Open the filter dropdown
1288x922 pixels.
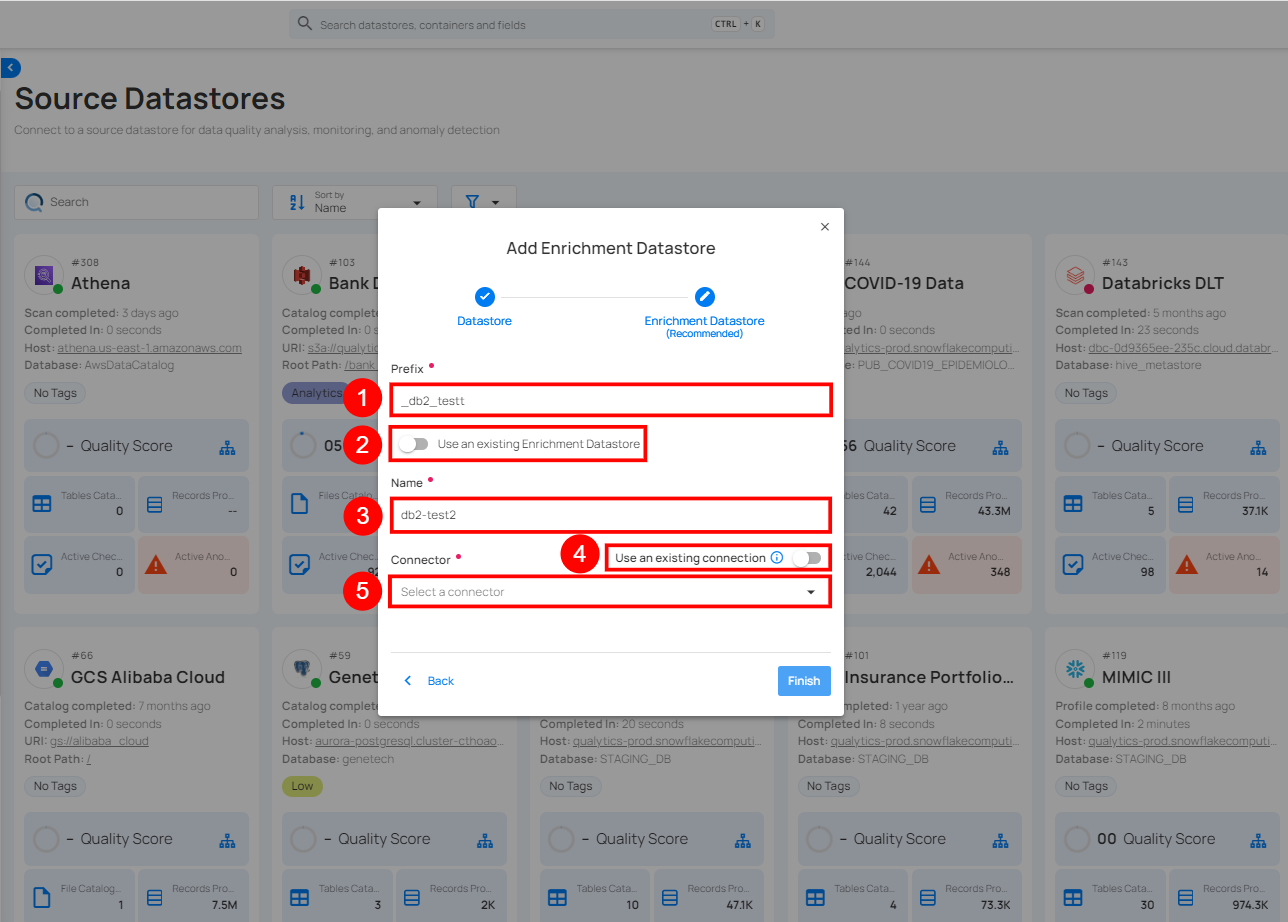pos(484,202)
